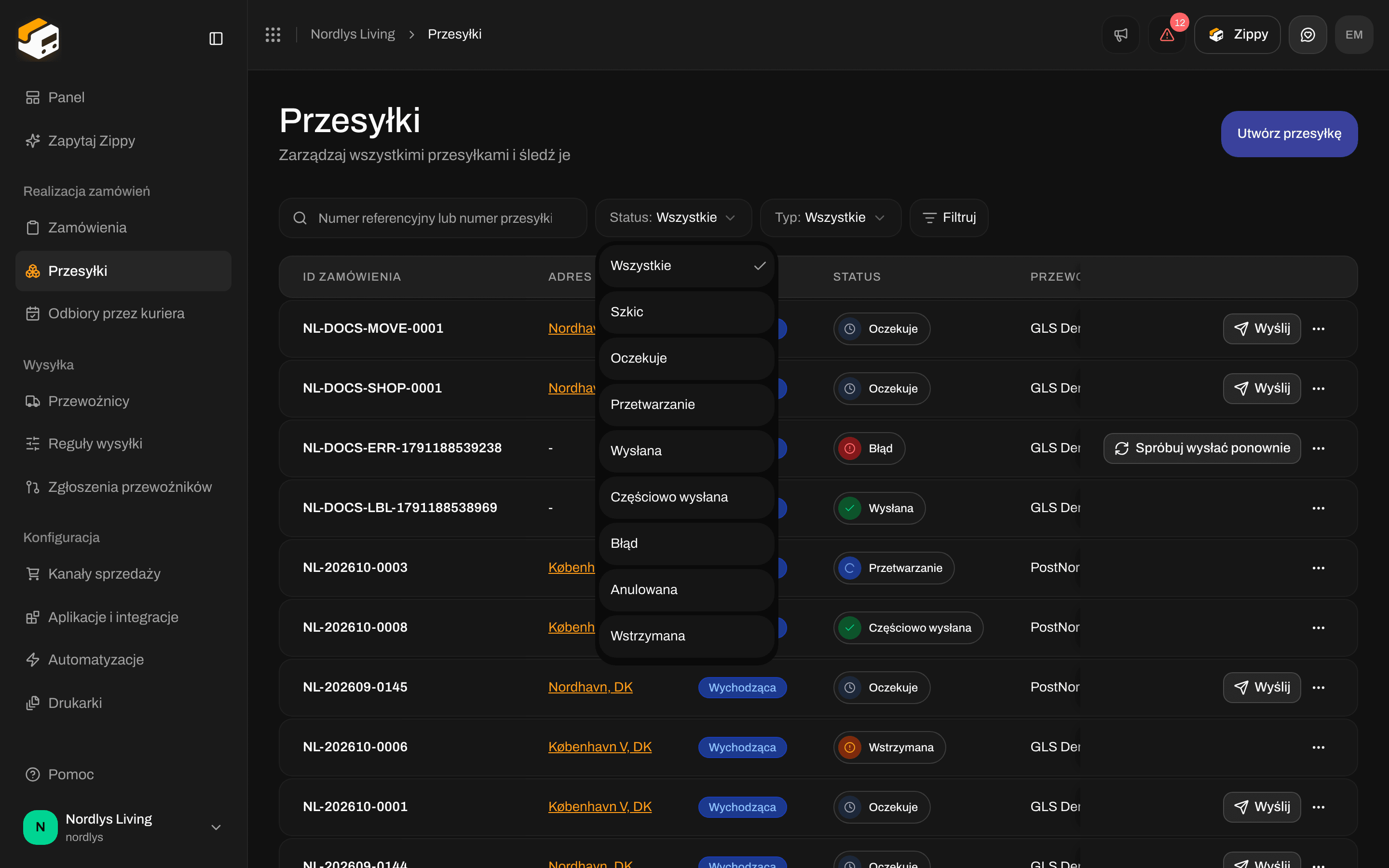The width and height of the screenshot is (1389, 868).
Task: Click the Zippy logo in sidebar
Action: [x=39, y=39]
